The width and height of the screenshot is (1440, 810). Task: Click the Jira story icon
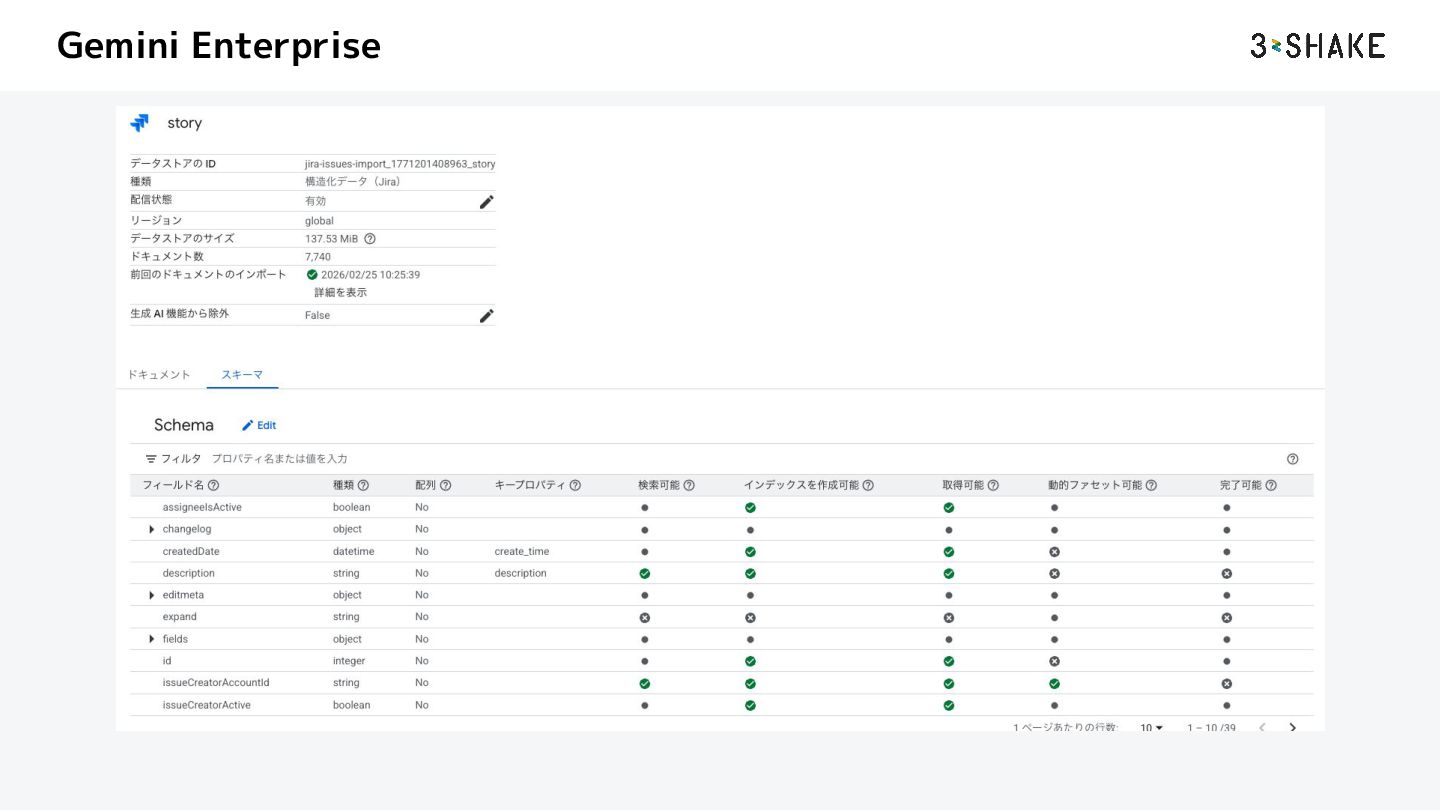139,123
